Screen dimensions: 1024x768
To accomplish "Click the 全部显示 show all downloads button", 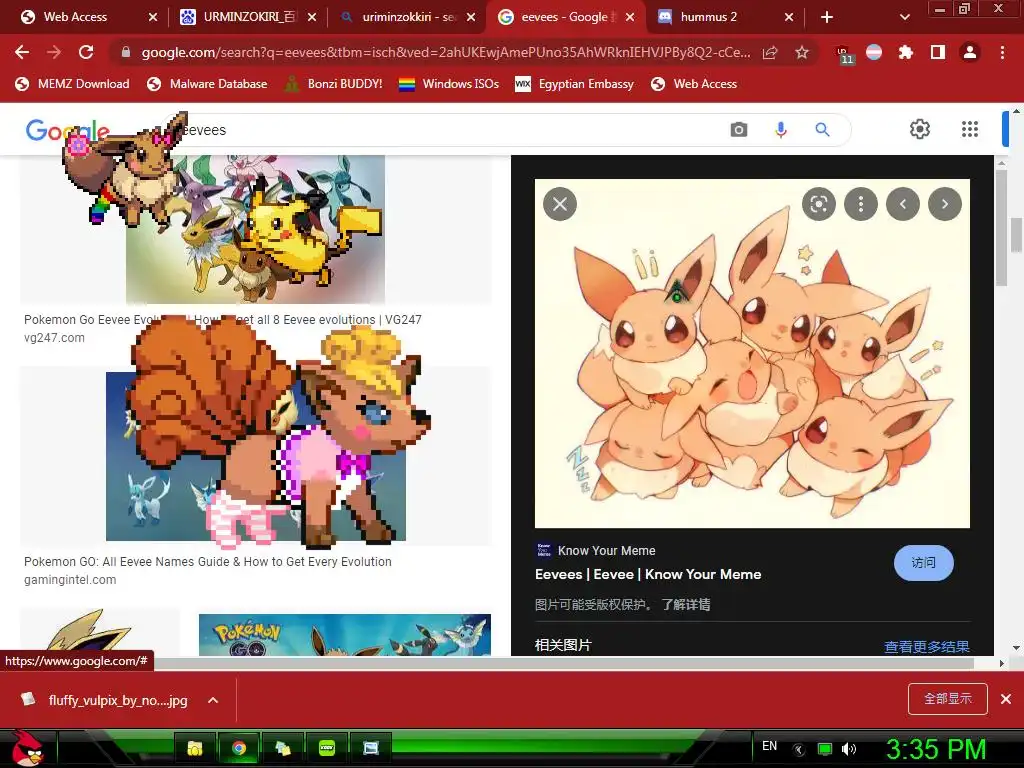I will click(948, 699).
